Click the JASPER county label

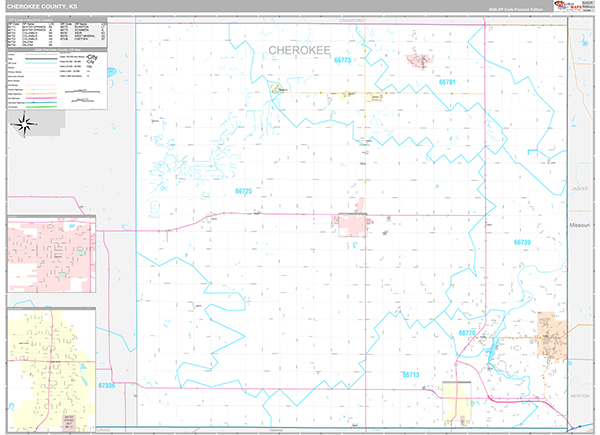pyautogui.click(x=580, y=189)
